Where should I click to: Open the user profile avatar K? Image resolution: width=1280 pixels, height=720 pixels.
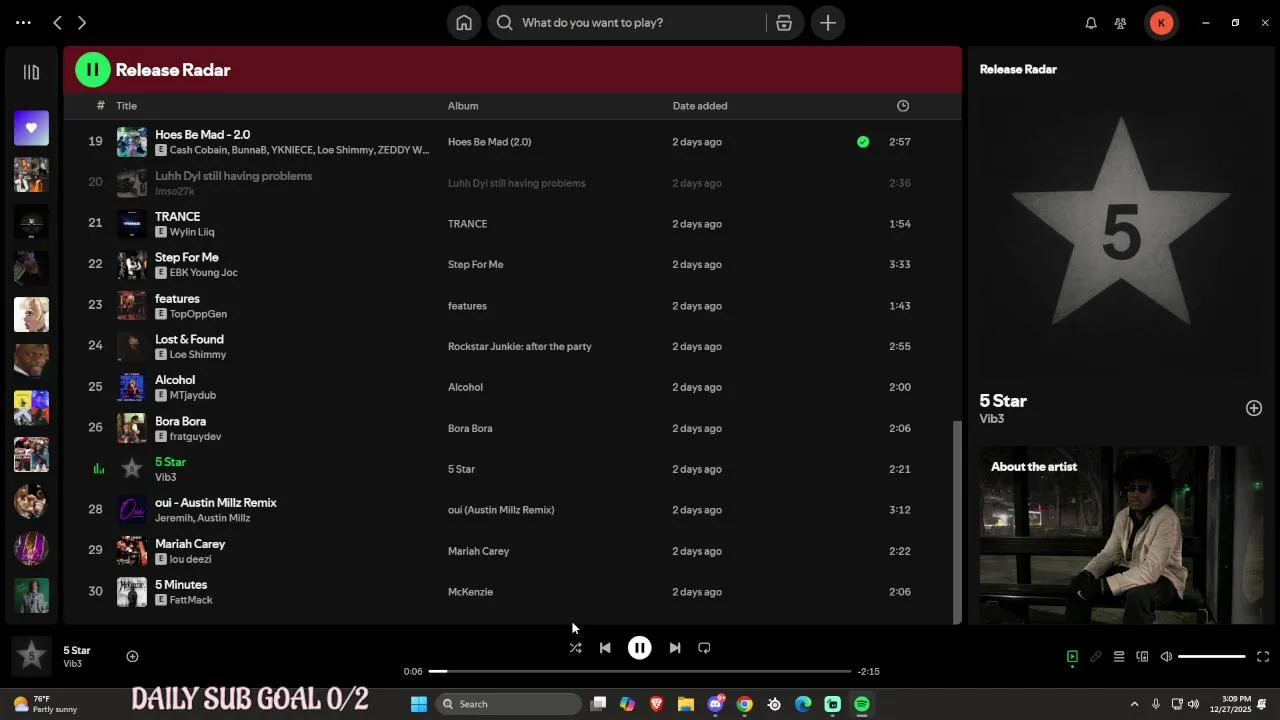(1161, 22)
